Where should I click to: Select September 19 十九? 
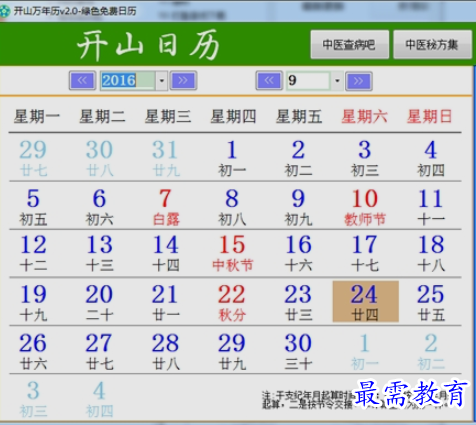coord(33,302)
